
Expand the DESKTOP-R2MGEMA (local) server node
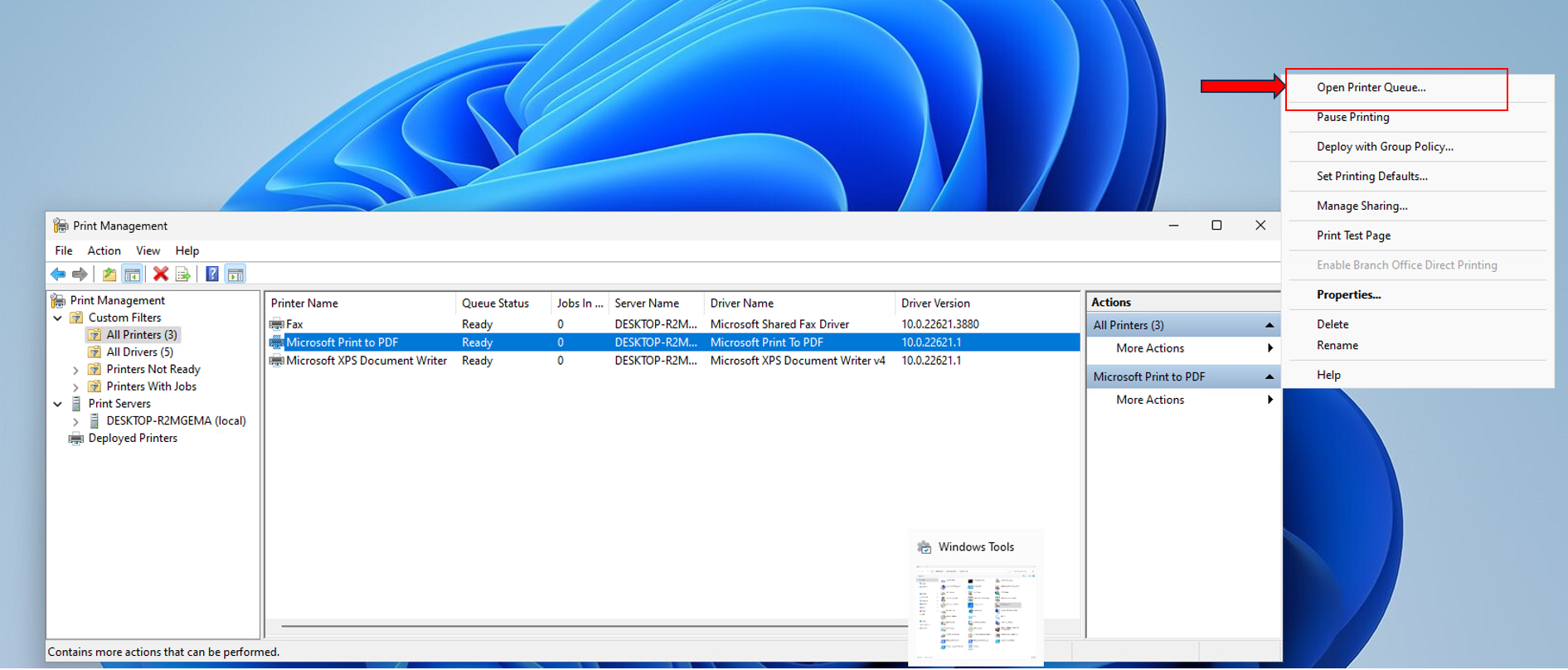[x=76, y=421]
